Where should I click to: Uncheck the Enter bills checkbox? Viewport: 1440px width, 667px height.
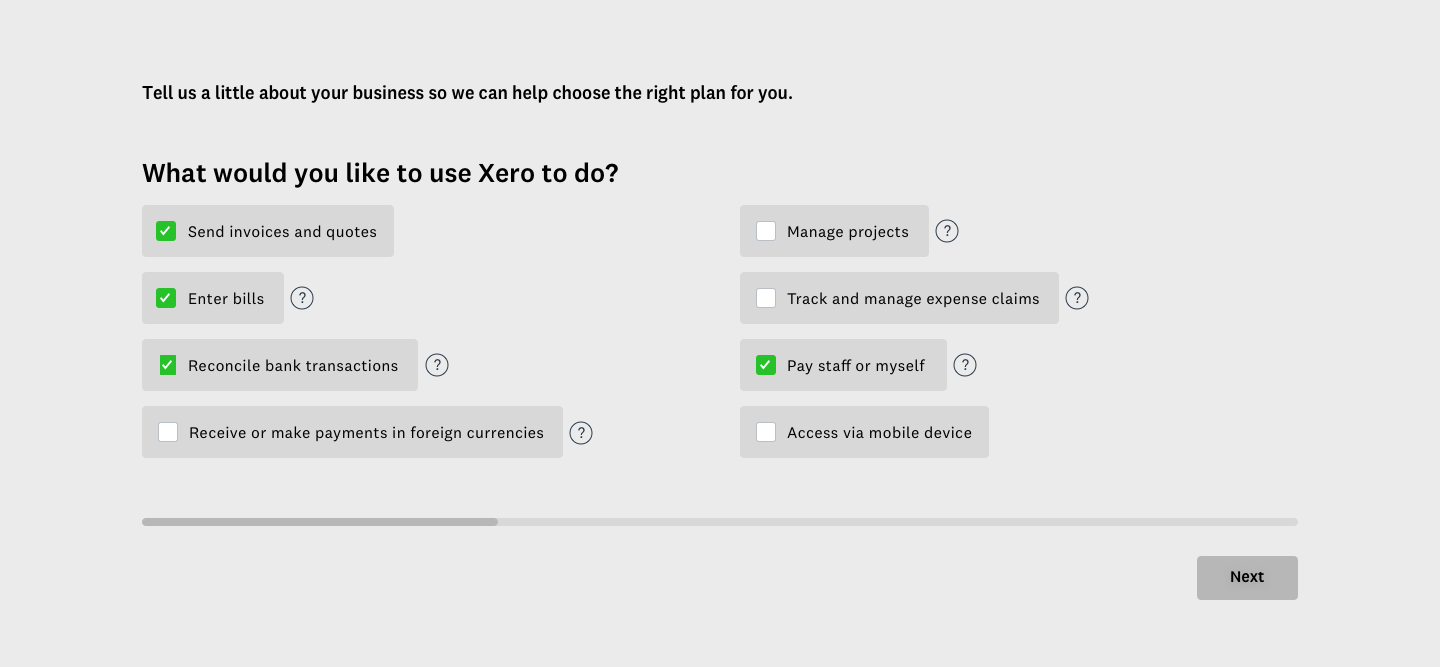[166, 298]
